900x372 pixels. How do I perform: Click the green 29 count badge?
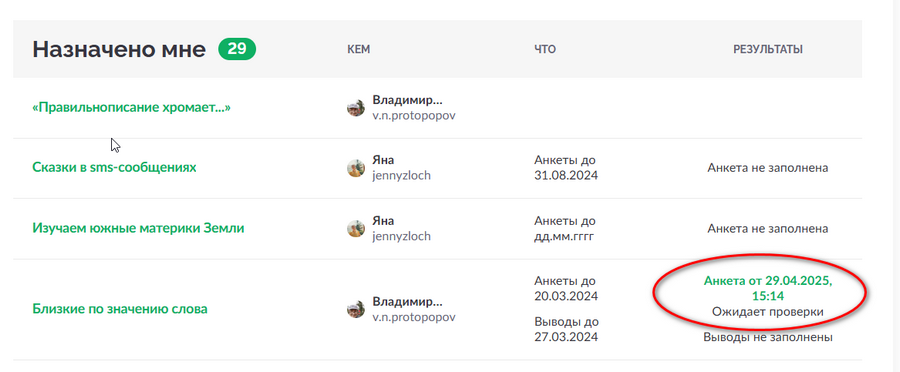[237, 49]
